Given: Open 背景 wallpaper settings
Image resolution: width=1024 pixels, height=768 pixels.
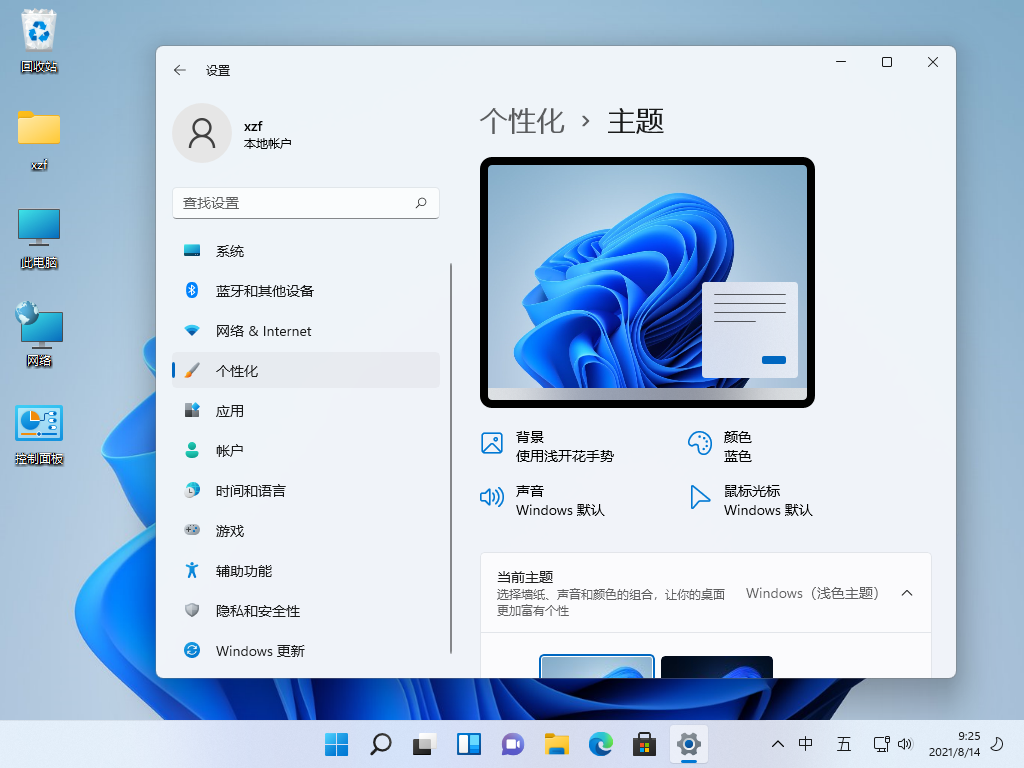Looking at the screenshot, I should 549,446.
